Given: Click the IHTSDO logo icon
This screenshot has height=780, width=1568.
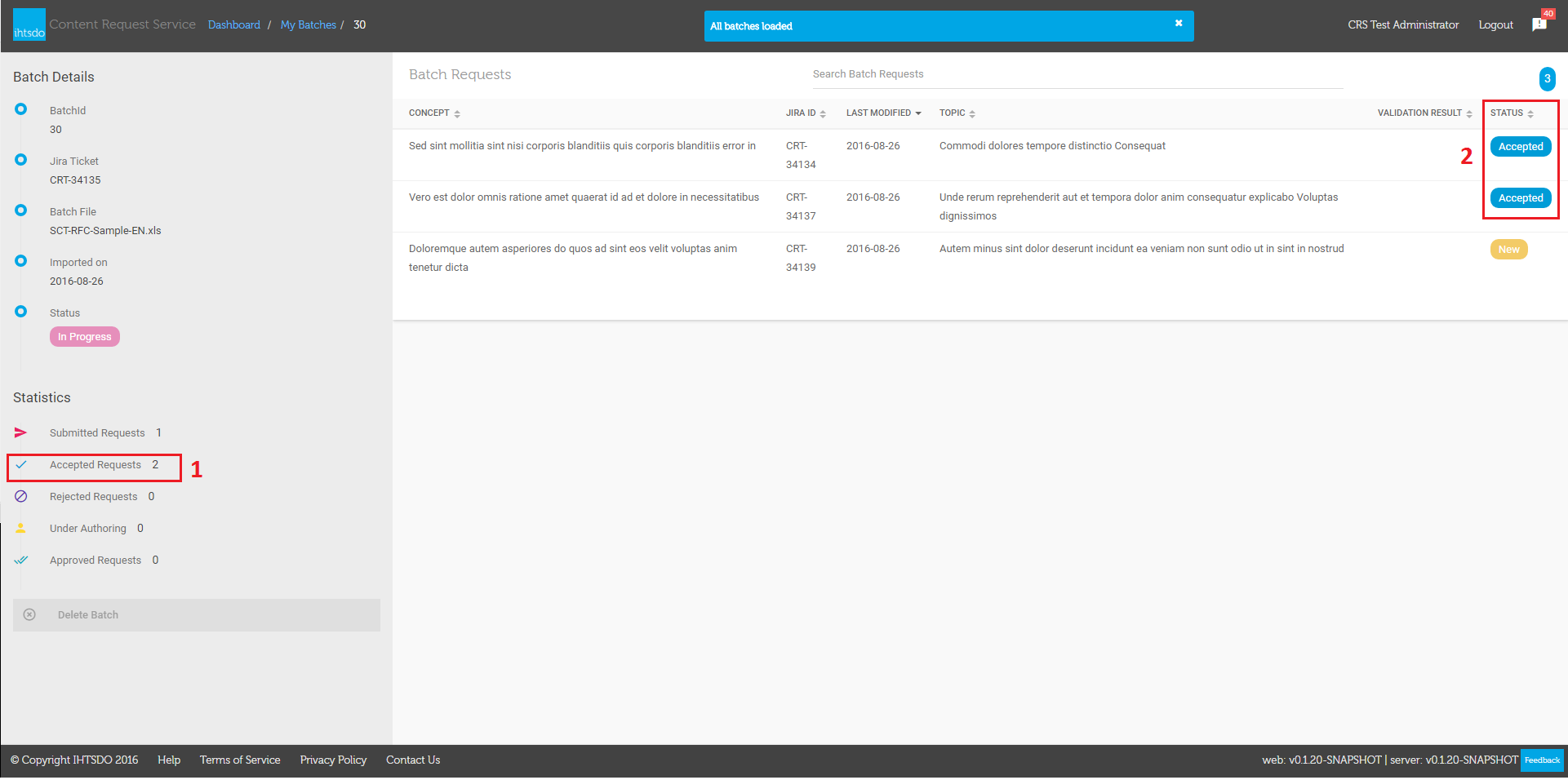Looking at the screenshot, I should coord(29,24).
